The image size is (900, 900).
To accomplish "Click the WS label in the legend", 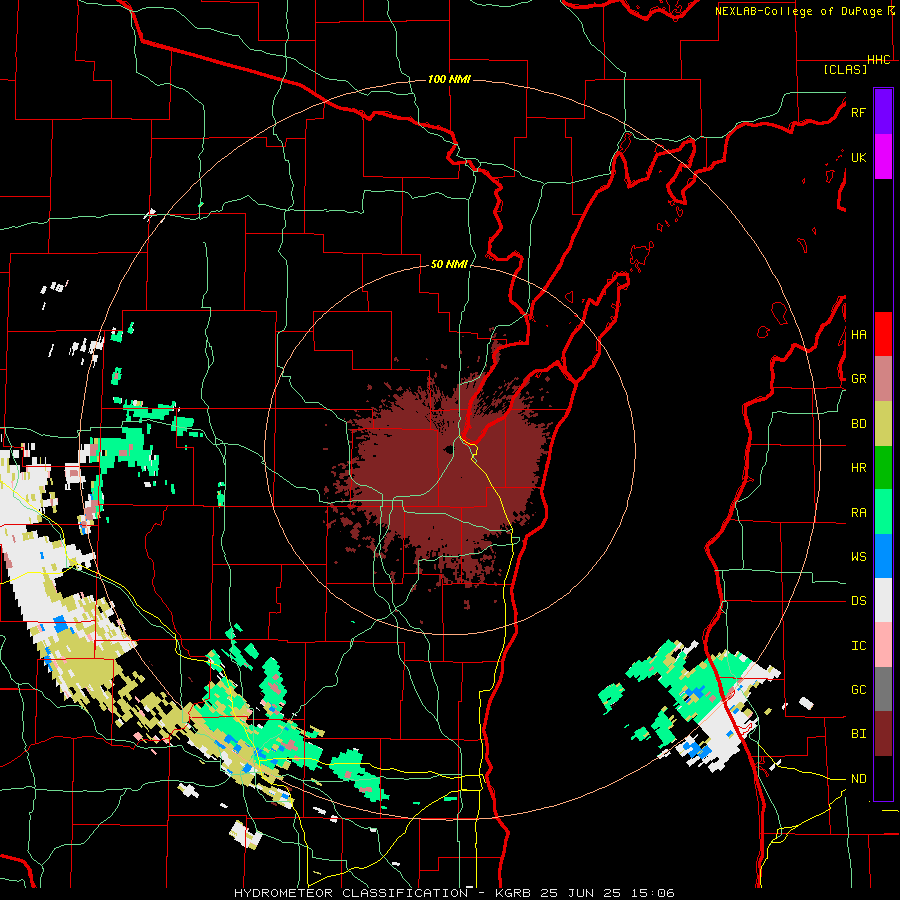I will (x=859, y=557).
